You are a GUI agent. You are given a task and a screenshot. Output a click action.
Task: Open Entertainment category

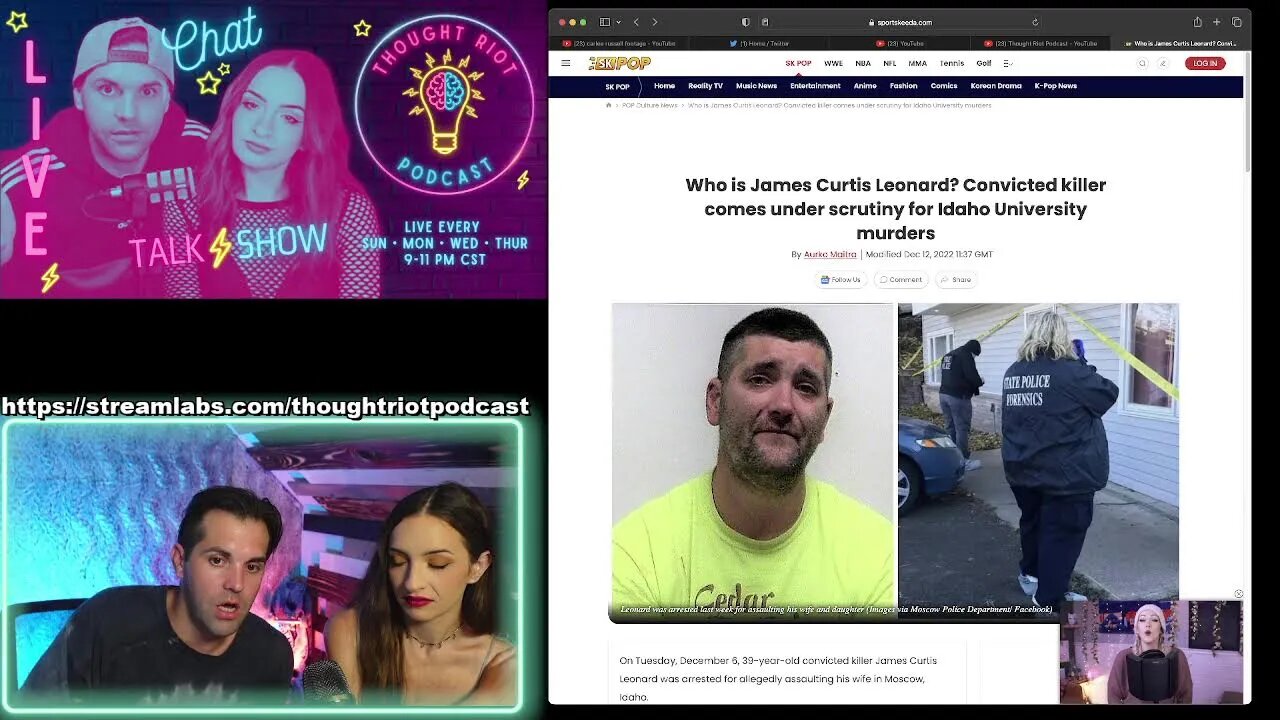815,86
